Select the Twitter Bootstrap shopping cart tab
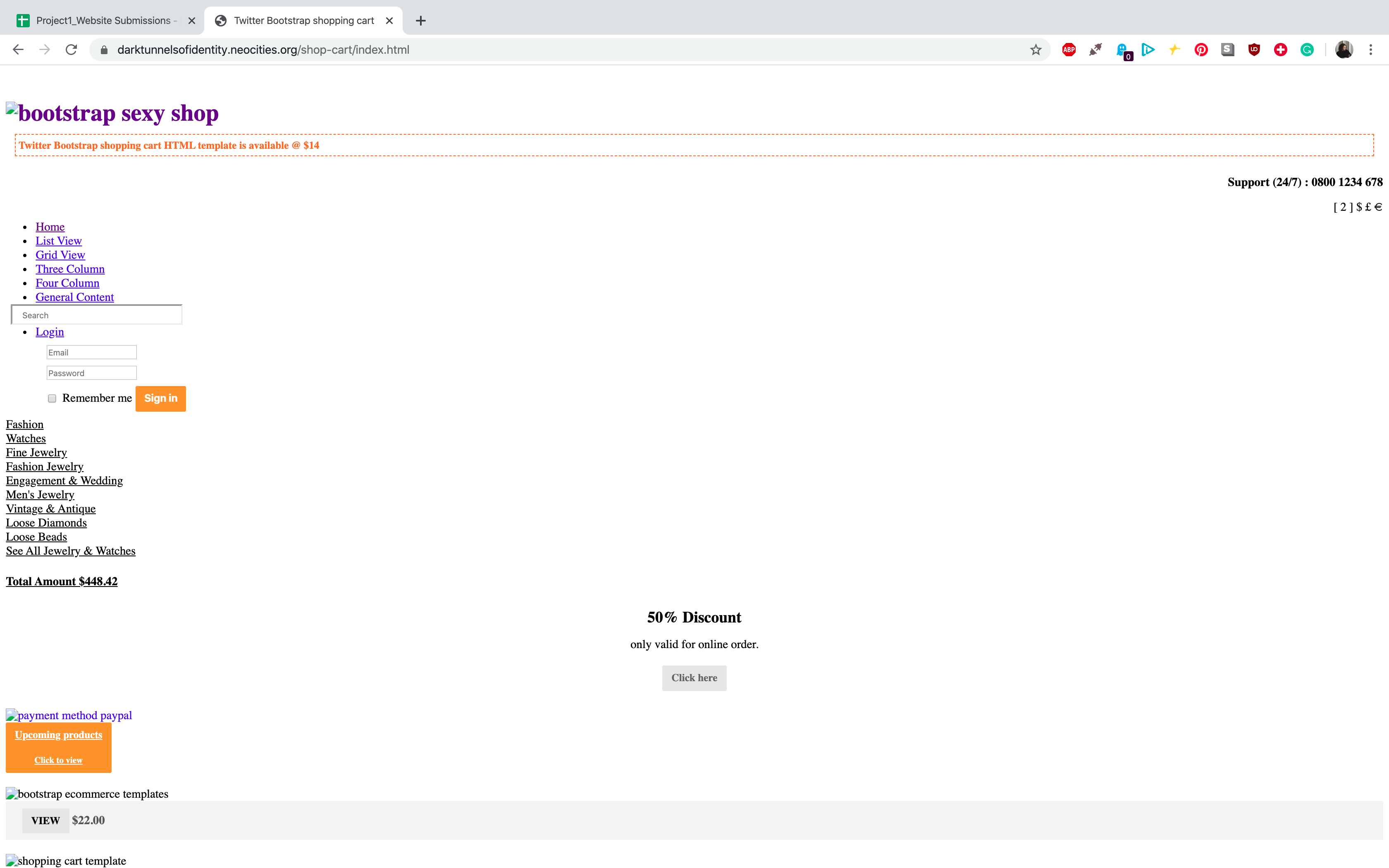Viewport: 1389px width, 868px height. tap(303, 21)
